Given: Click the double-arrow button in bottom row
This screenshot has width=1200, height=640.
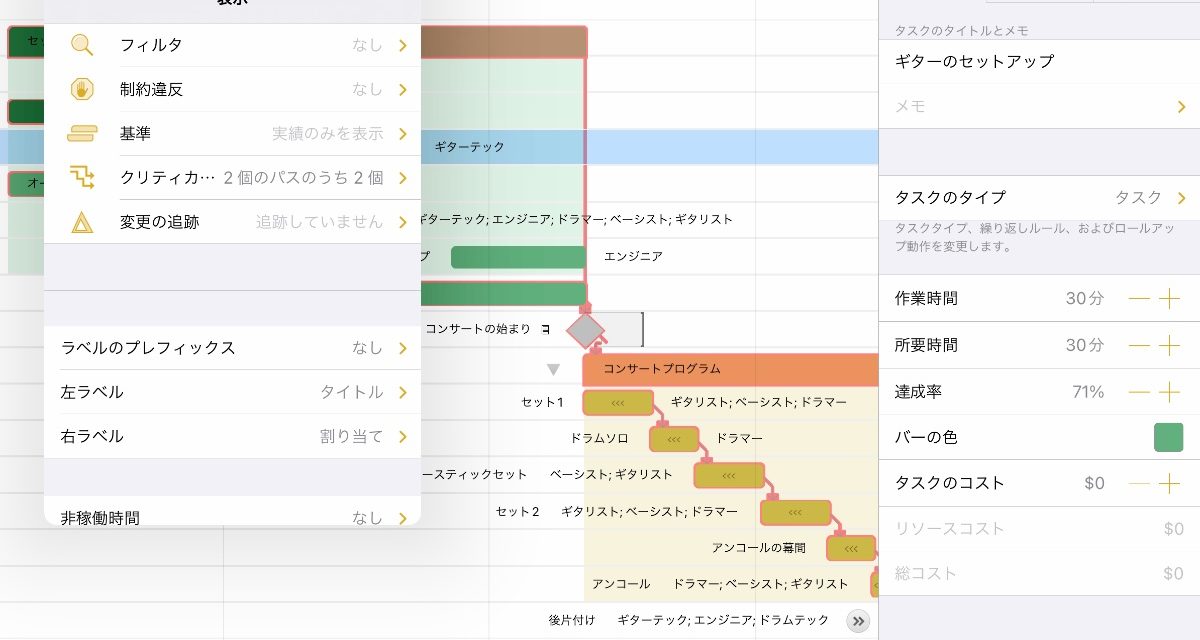Looking at the screenshot, I should coord(858,621).
